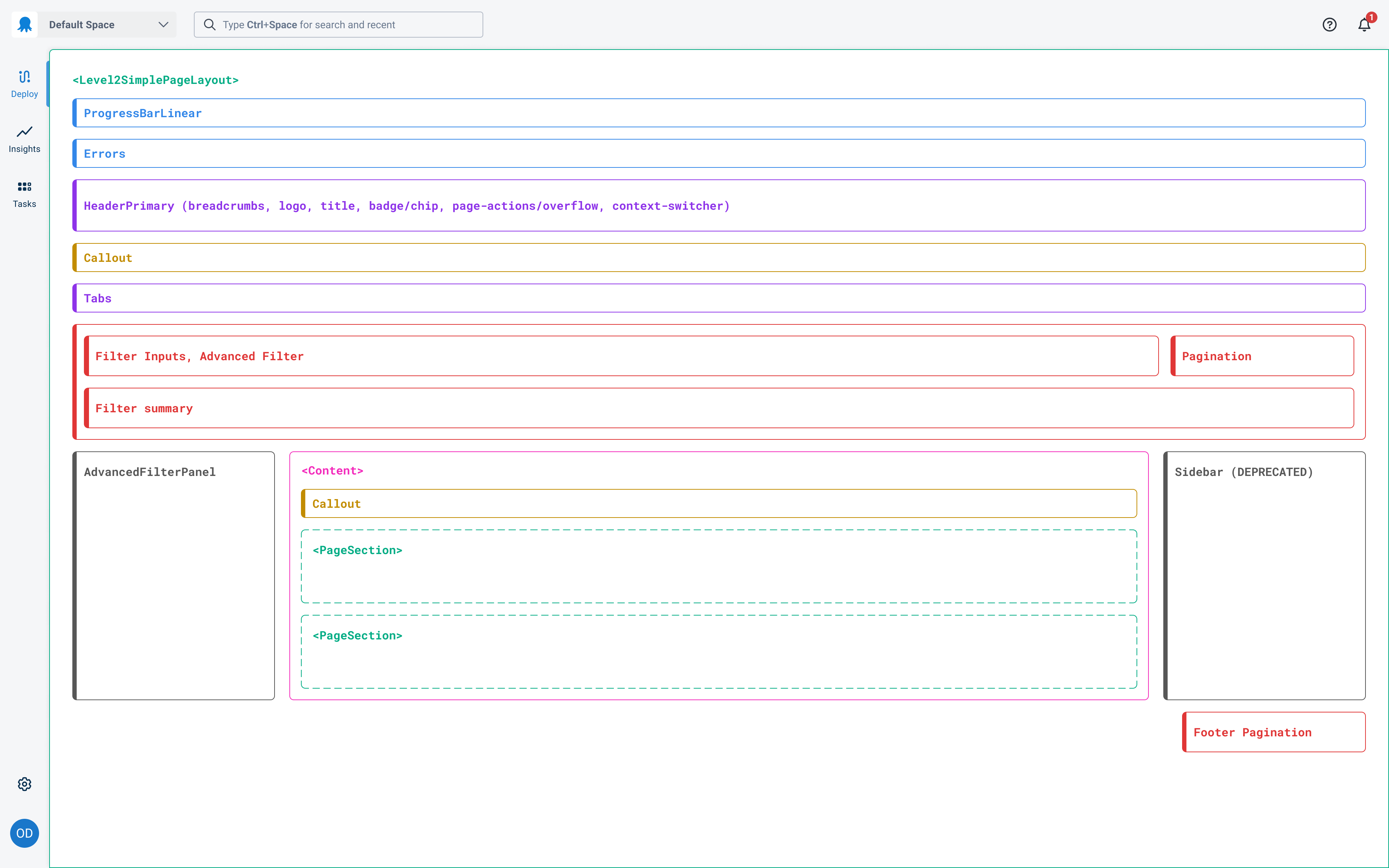Check notifications via the bell icon
The height and width of the screenshot is (868, 1389).
(1363, 25)
